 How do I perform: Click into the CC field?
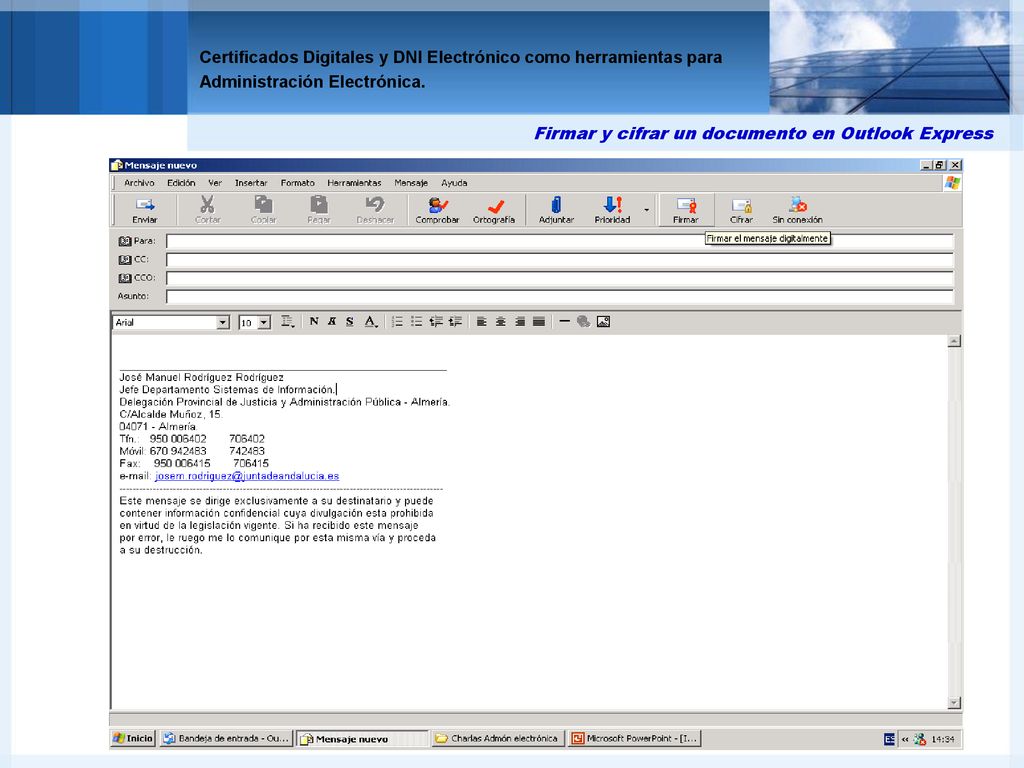click(x=560, y=260)
